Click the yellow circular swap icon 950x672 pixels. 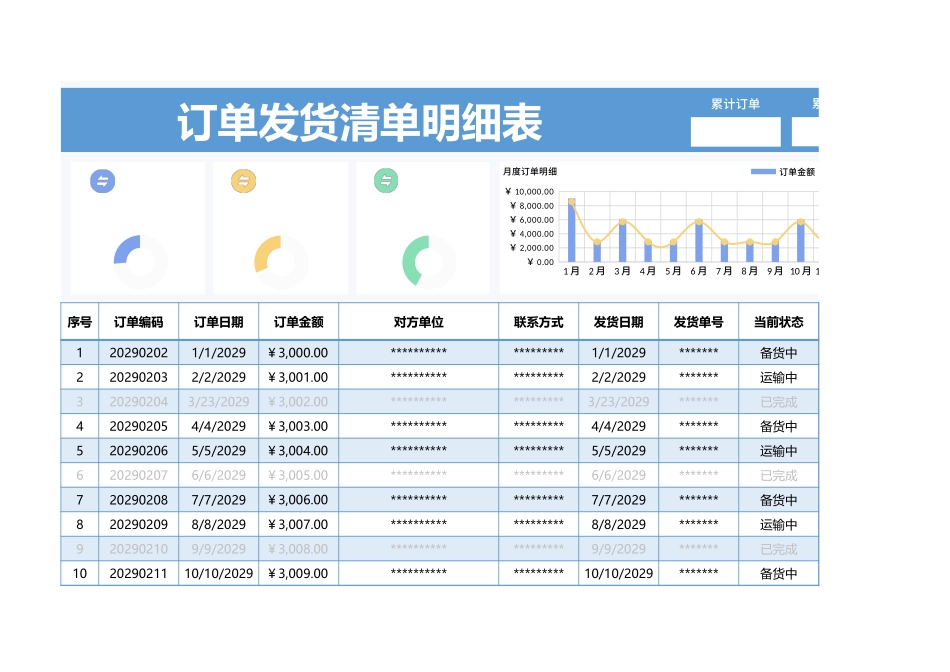click(244, 181)
